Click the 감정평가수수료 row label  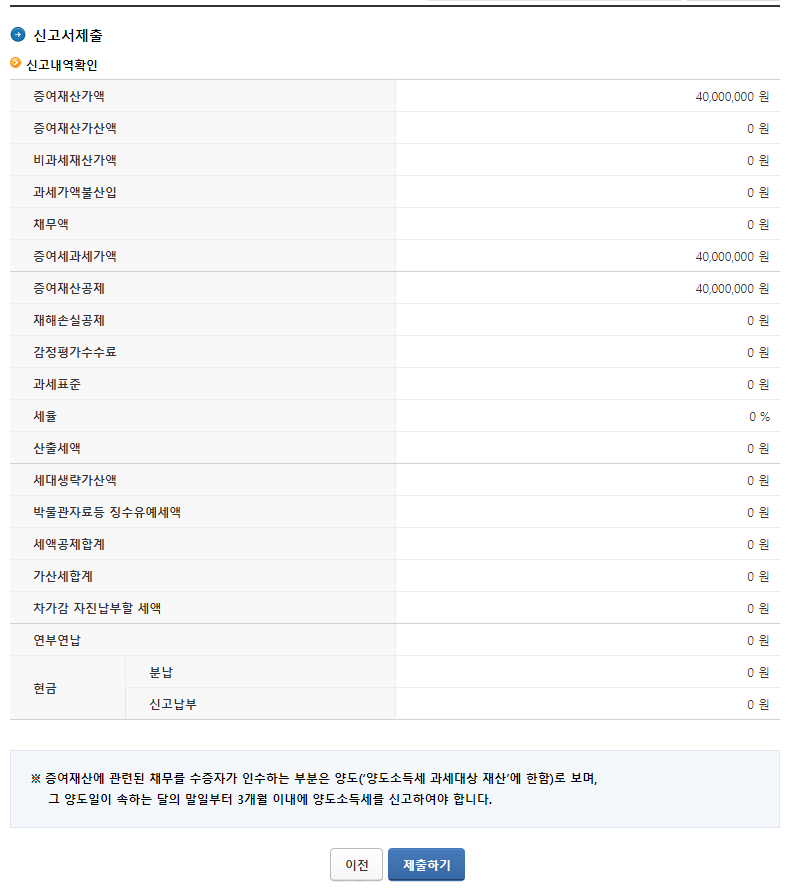click(75, 352)
